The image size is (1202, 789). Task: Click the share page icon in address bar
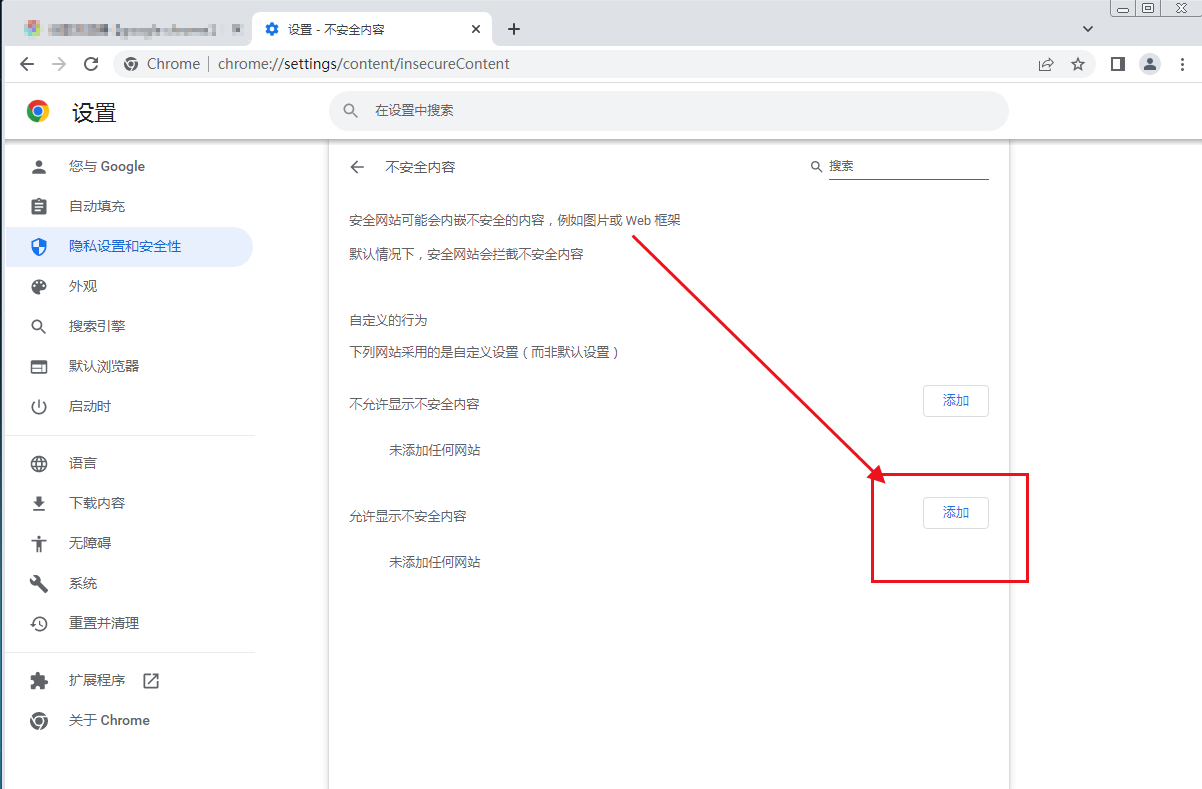tap(1046, 64)
